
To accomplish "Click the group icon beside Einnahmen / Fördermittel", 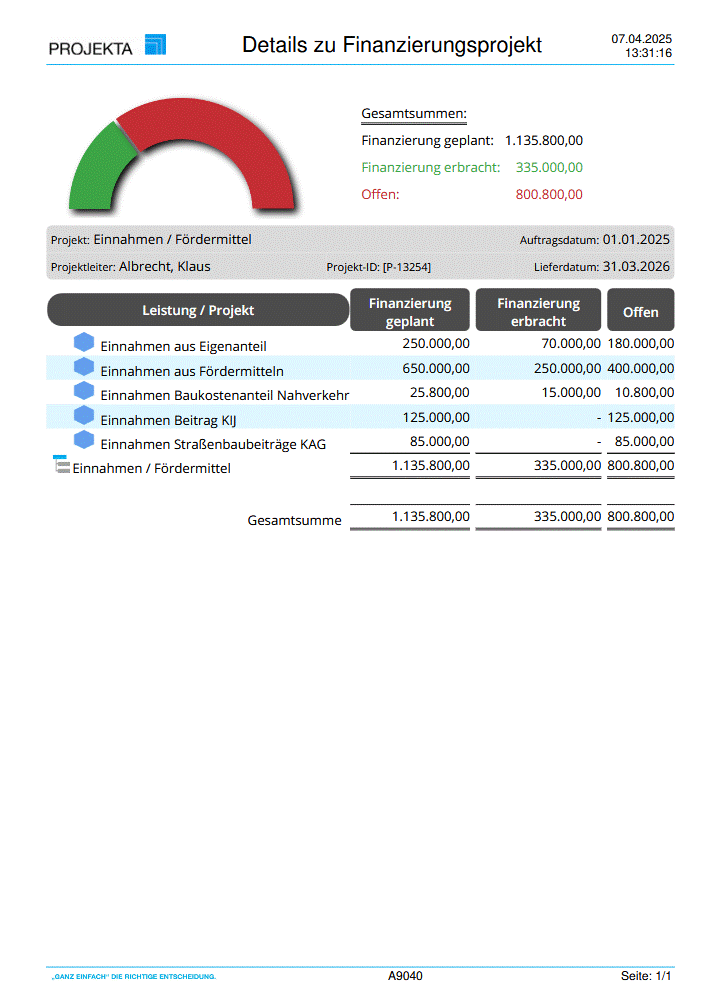I will [61, 465].
